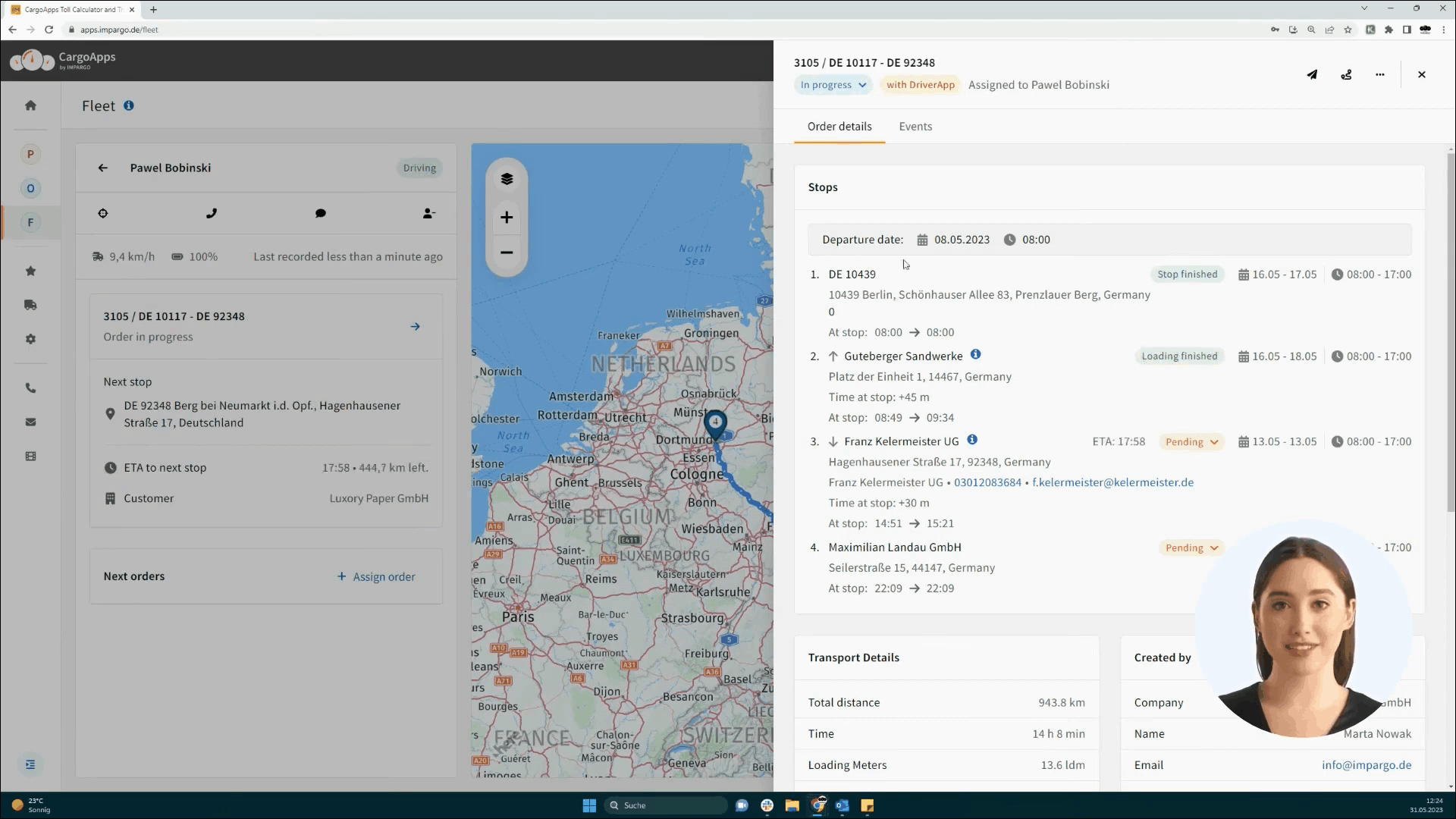Click the order panel vertical scrollbar
The image size is (1456, 819).
coord(1450,334)
